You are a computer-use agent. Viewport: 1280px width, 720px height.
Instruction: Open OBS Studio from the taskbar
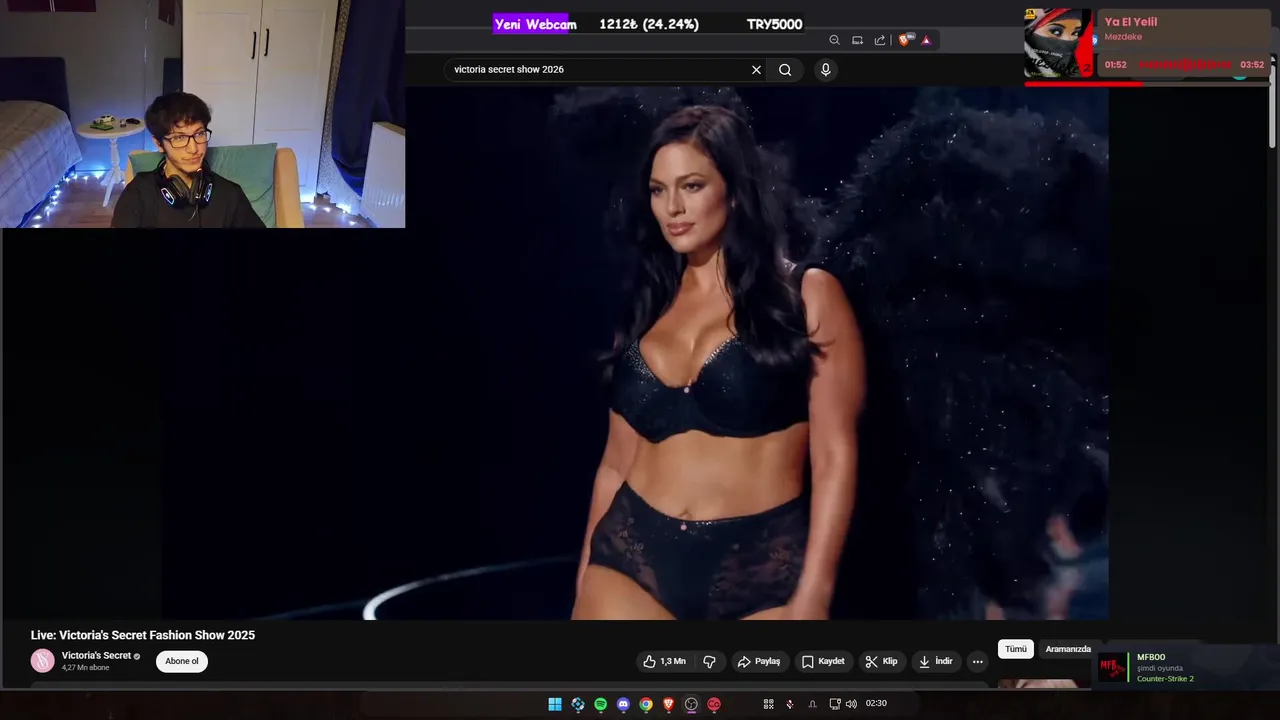691,704
